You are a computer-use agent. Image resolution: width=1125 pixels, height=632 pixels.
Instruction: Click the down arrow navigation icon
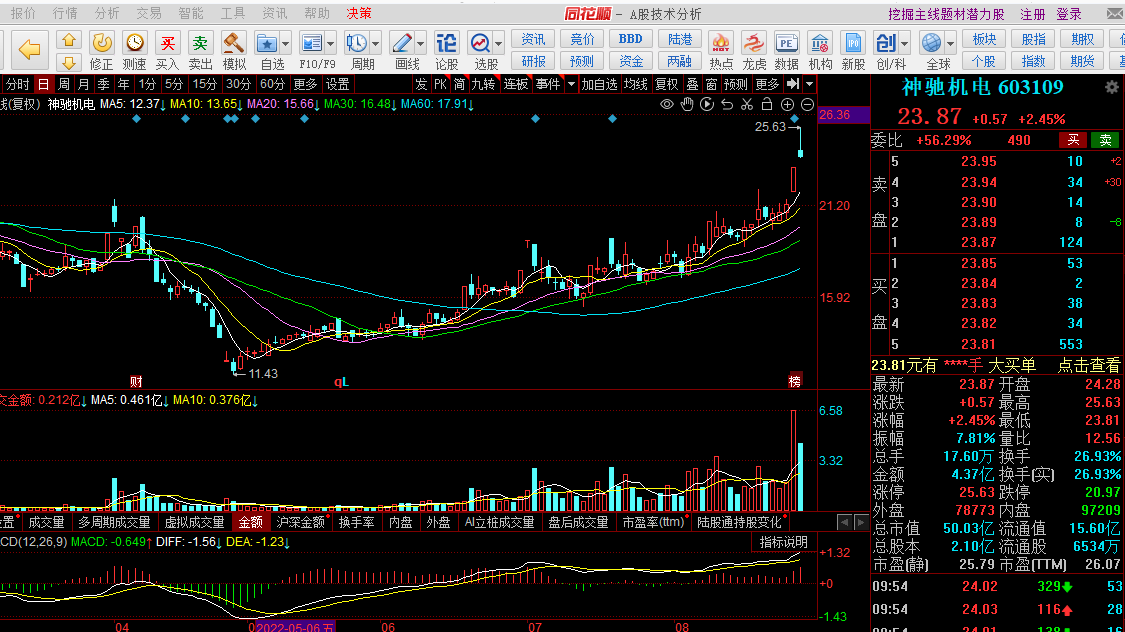pyautogui.click(x=69, y=62)
